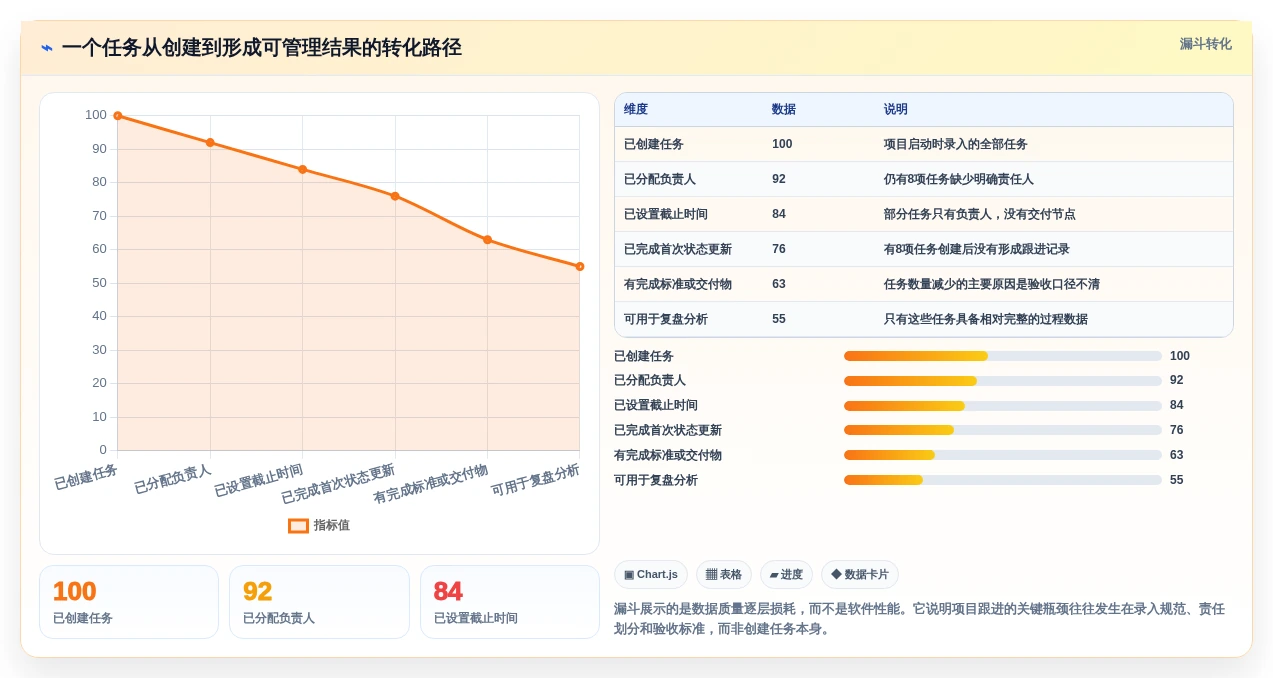Click the 已完成首次状态更新 progress bar
Screen dimensions: 1273x678
point(1003,430)
